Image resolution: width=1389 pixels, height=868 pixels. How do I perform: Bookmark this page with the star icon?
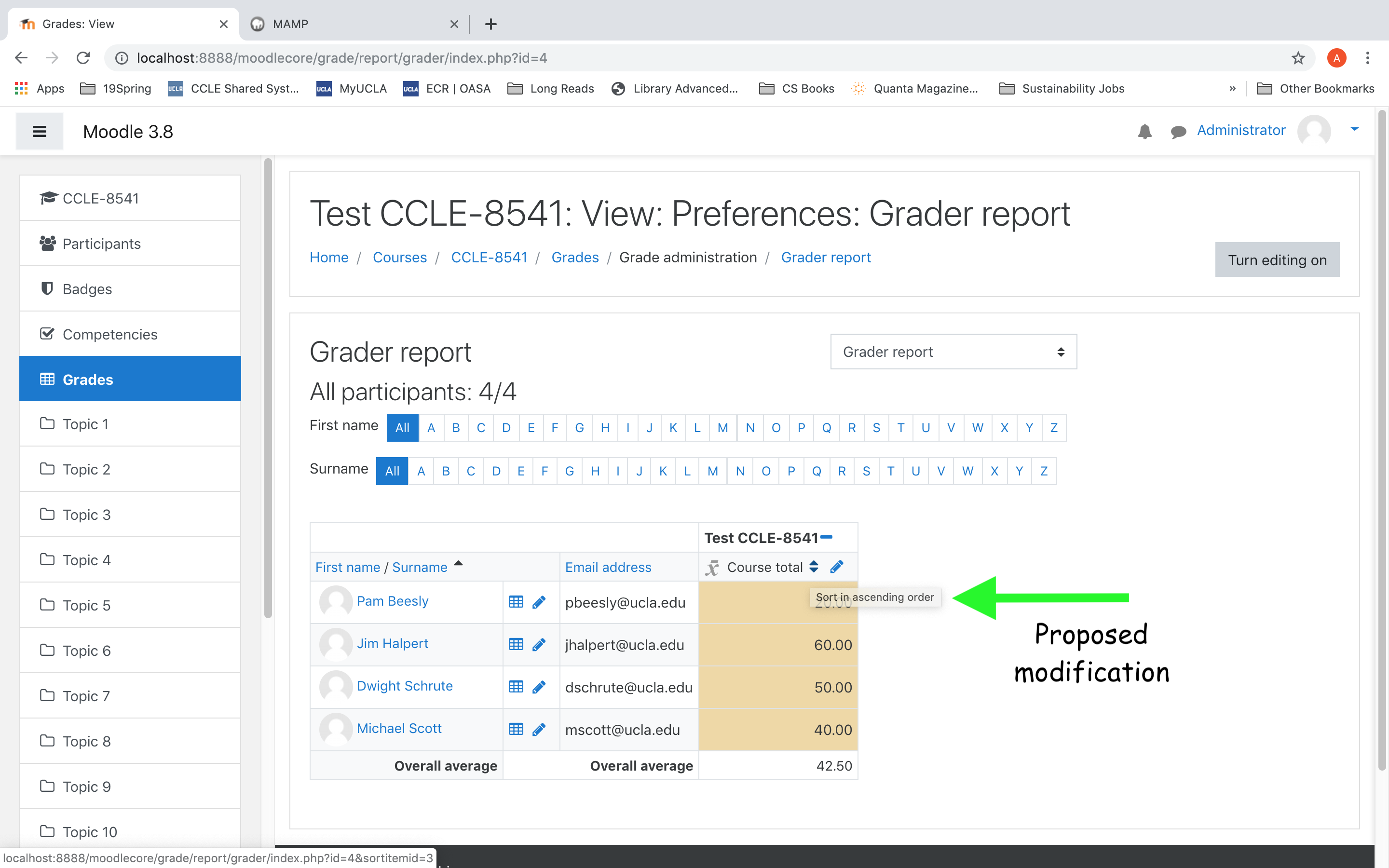coord(1298,58)
